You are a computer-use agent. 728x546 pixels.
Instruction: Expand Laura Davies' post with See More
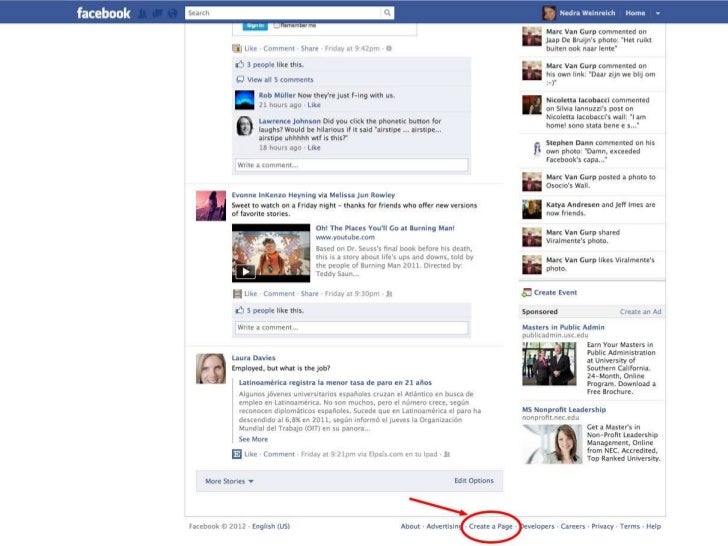pyautogui.click(x=253, y=439)
